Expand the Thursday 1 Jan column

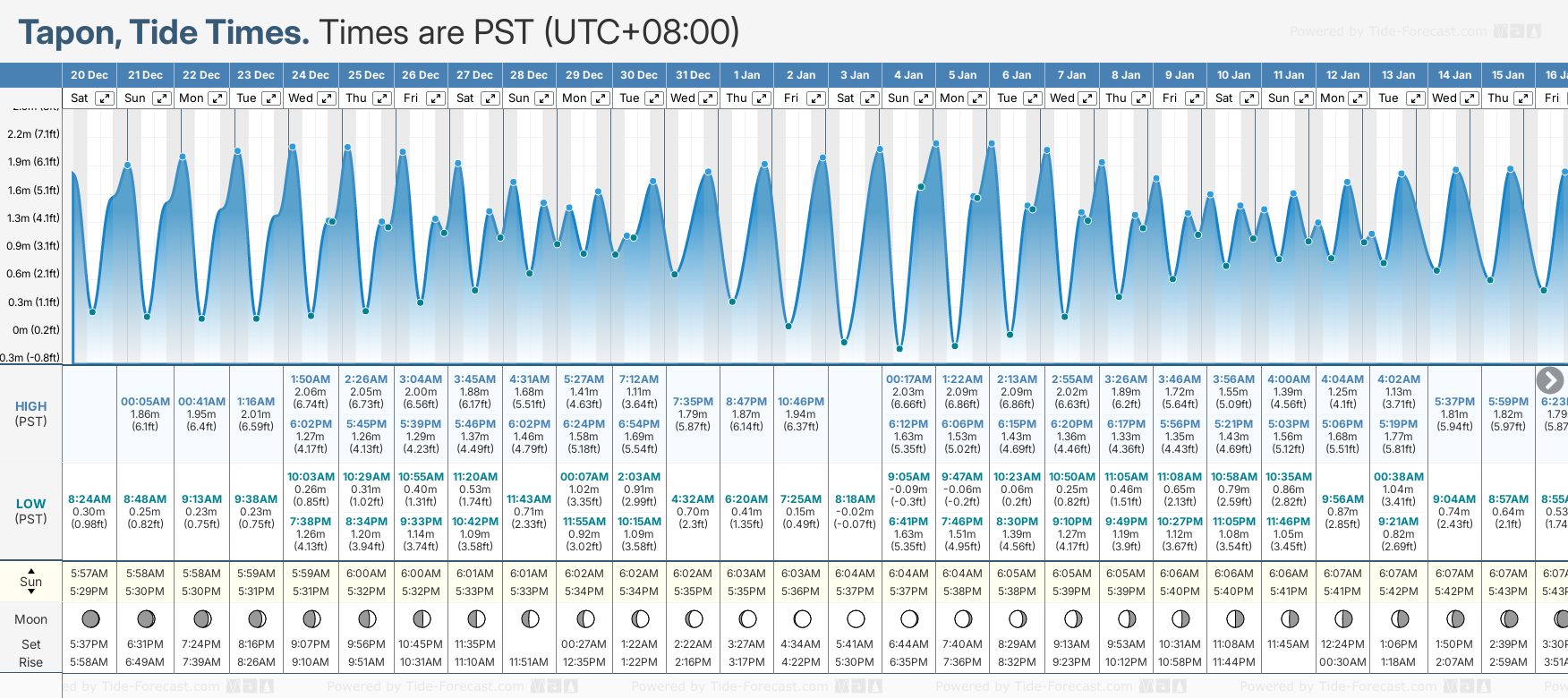point(761,98)
